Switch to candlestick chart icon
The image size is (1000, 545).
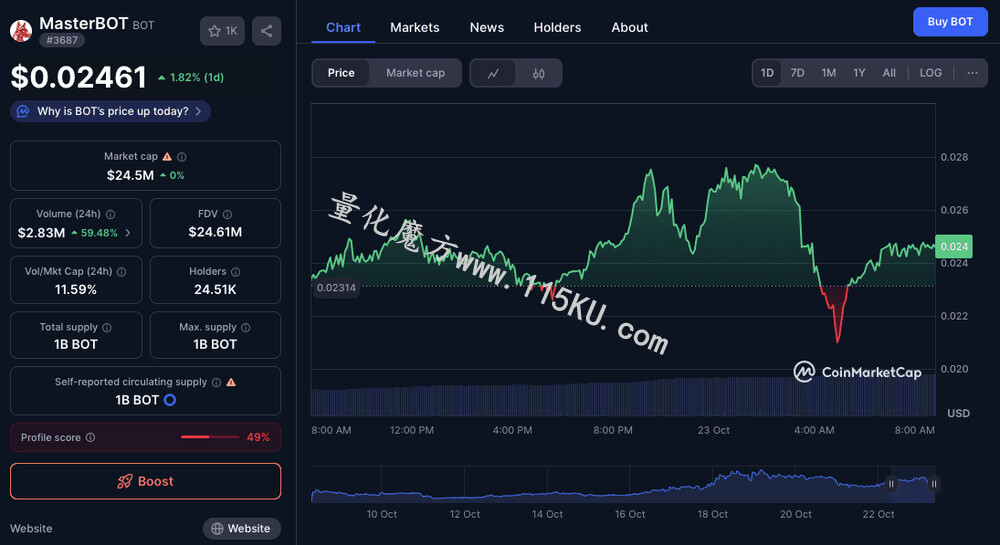539,73
